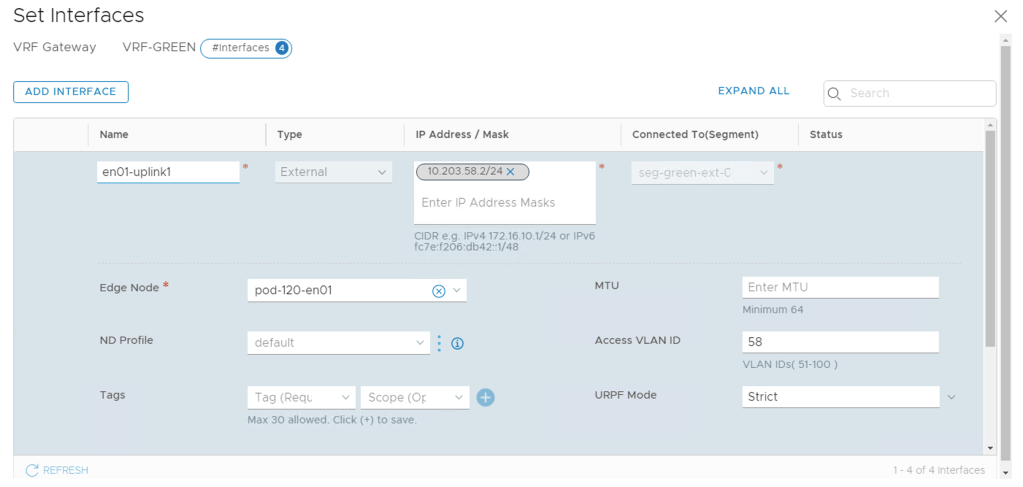Screen dimensions: 1023x487
Task: Expand the Edge Node dropdown
Action: pyautogui.click(x=457, y=291)
